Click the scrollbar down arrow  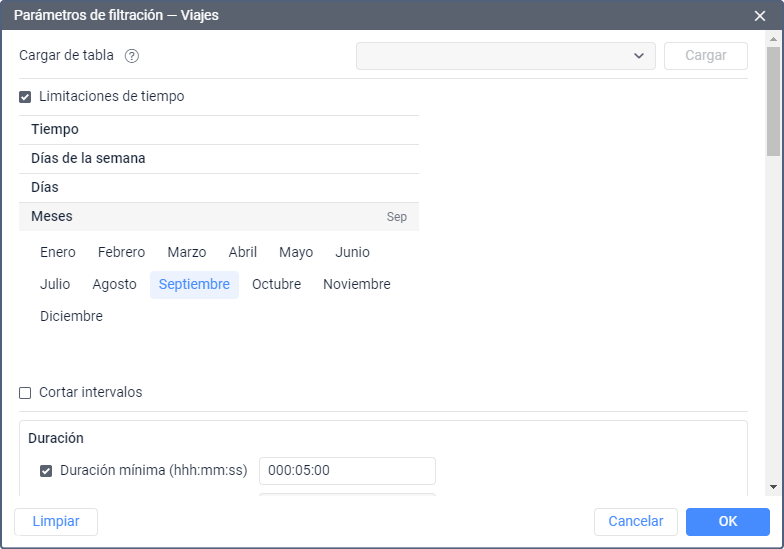(773, 486)
